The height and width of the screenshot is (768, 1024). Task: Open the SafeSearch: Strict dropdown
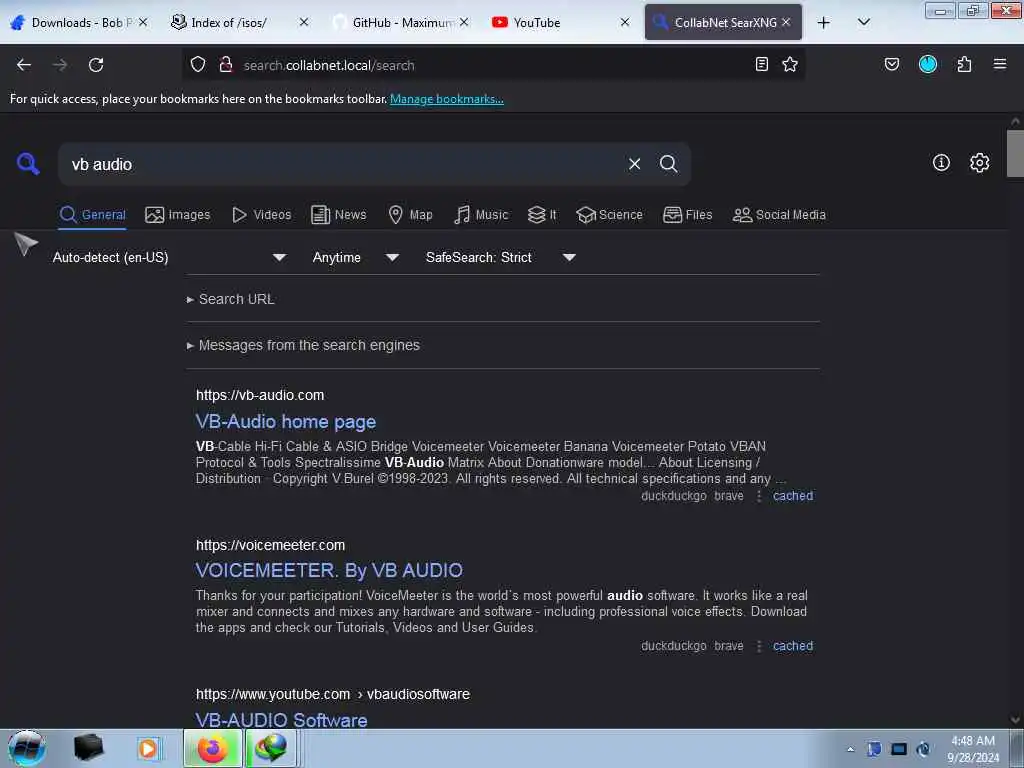500,257
